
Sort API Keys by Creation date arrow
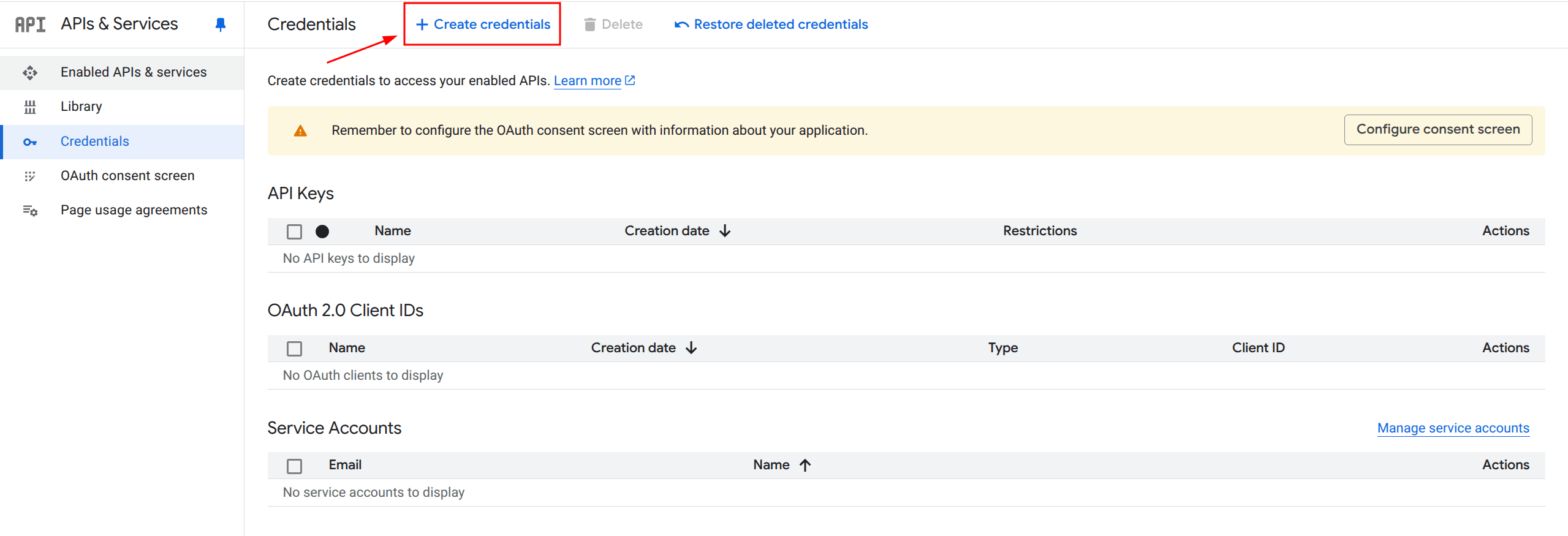[x=725, y=231]
